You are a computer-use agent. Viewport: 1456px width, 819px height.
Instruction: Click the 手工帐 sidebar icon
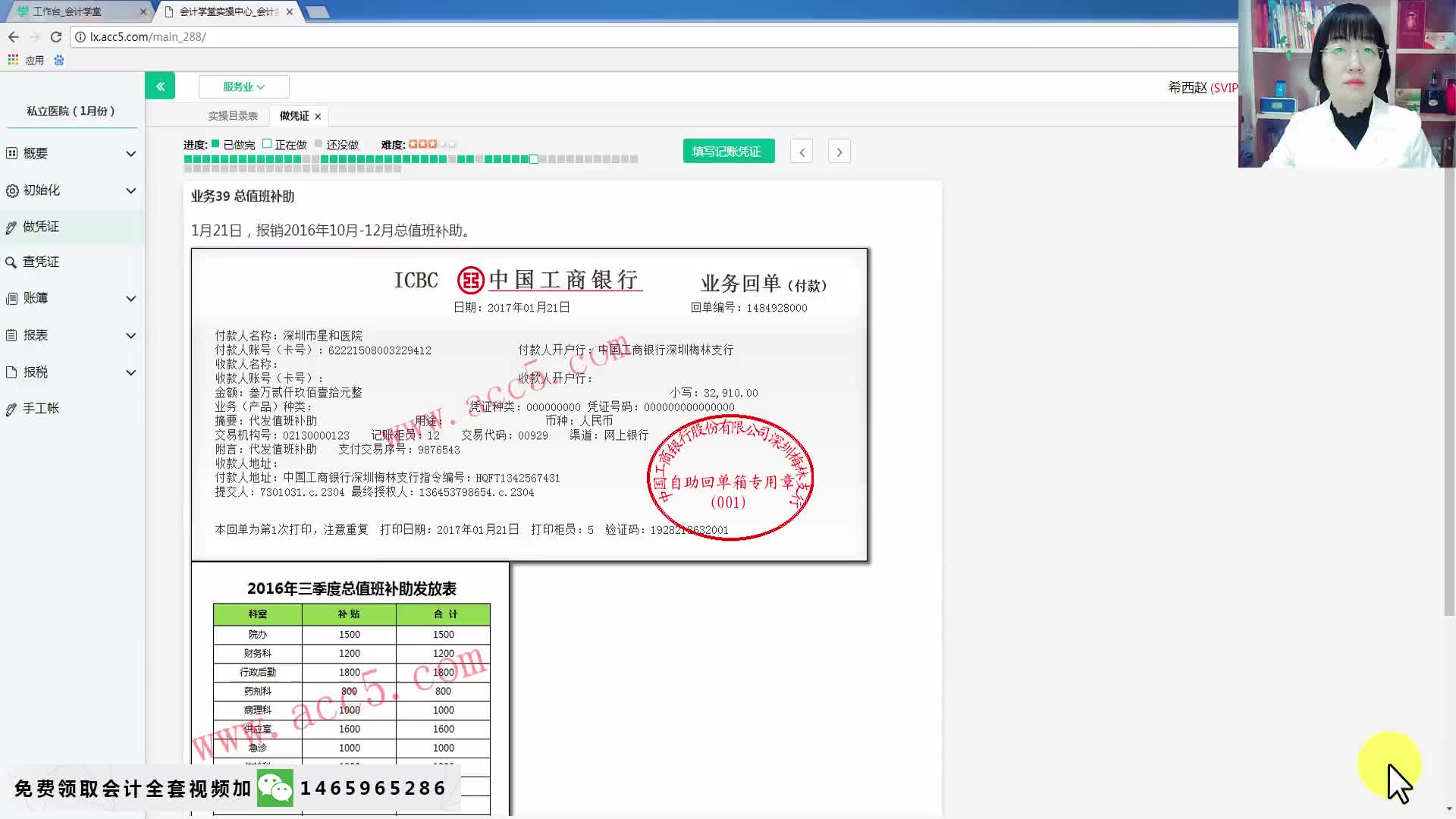[12, 408]
